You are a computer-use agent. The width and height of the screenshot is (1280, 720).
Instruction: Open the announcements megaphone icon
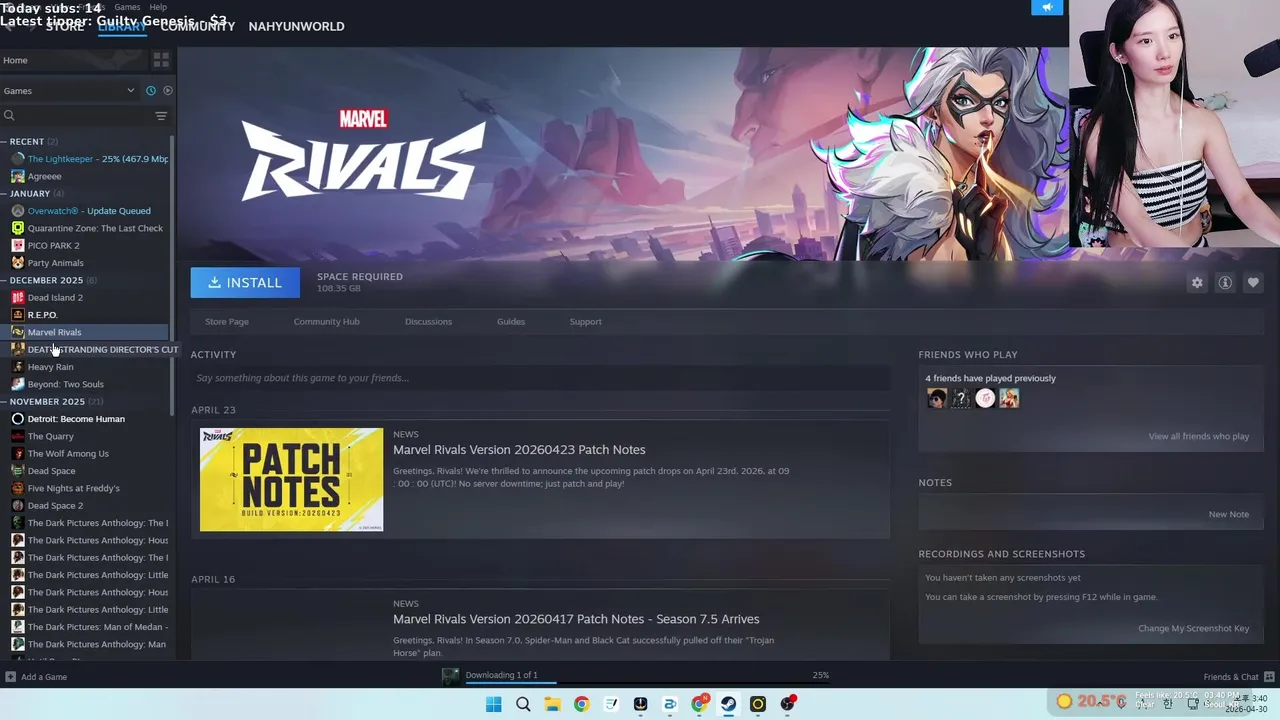(1047, 7)
